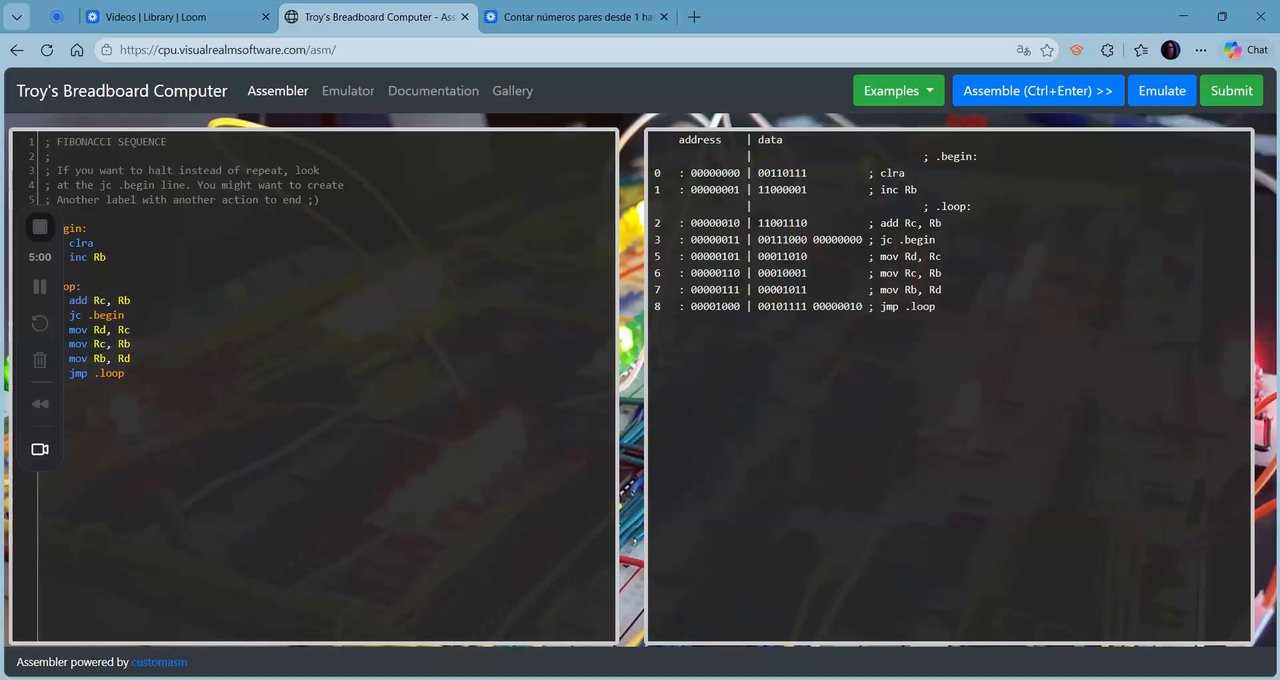Viewport: 1280px width, 680px height.
Task: Click output data 11000001 for inc Rb
Action: coord(782,190)
